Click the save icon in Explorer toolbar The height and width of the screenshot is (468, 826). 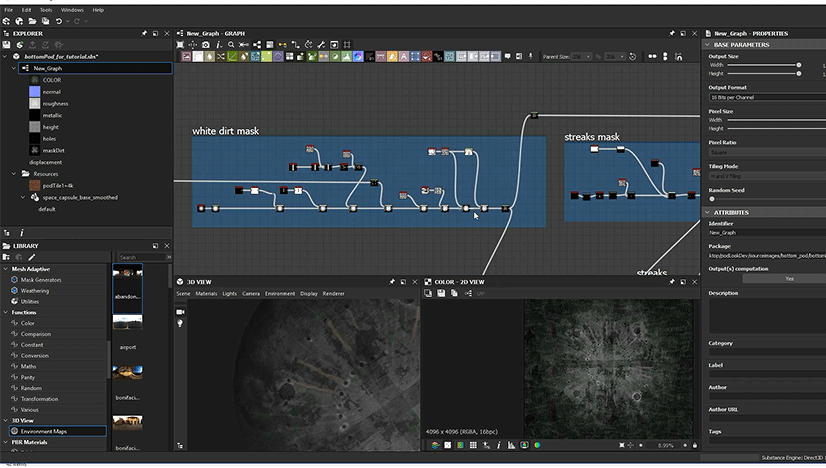coord(6,45)
